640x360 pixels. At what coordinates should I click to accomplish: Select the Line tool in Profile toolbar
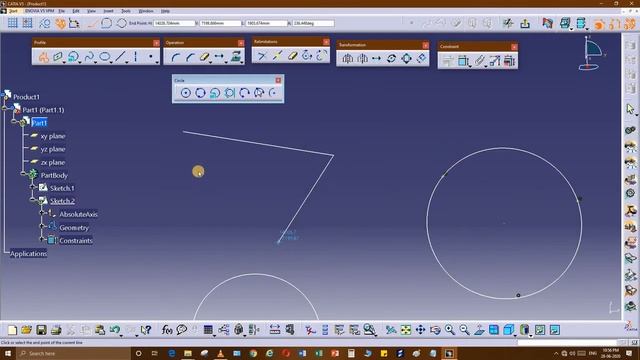point(120,57)
